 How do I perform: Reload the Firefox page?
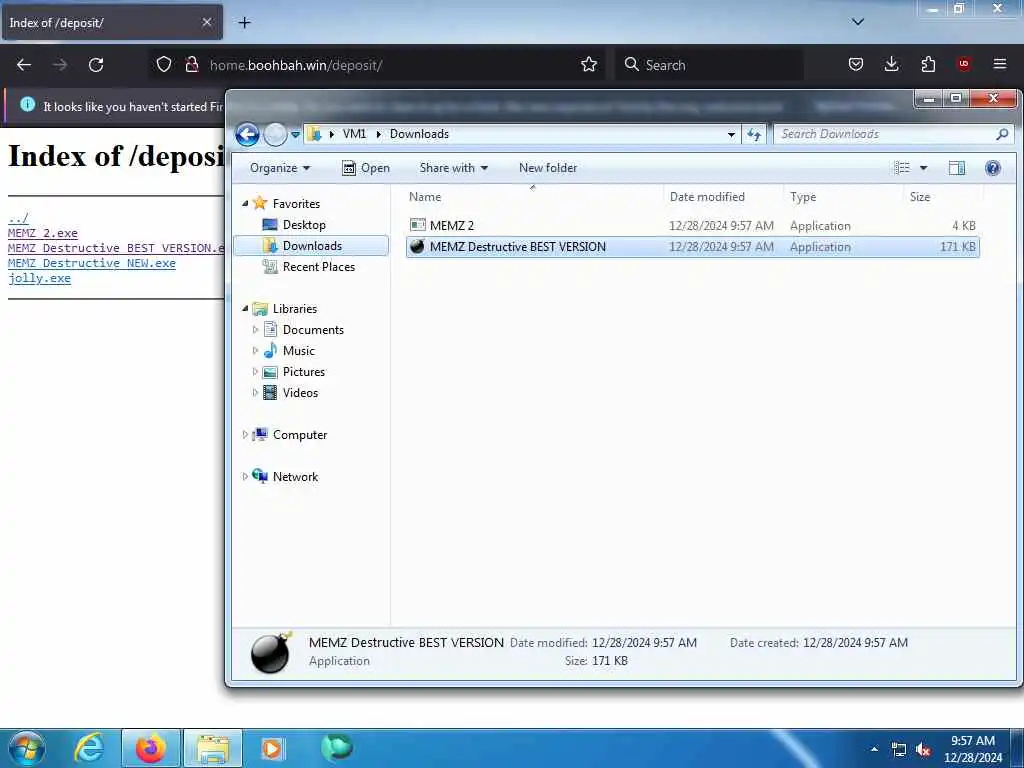click(x=96, y=65)
